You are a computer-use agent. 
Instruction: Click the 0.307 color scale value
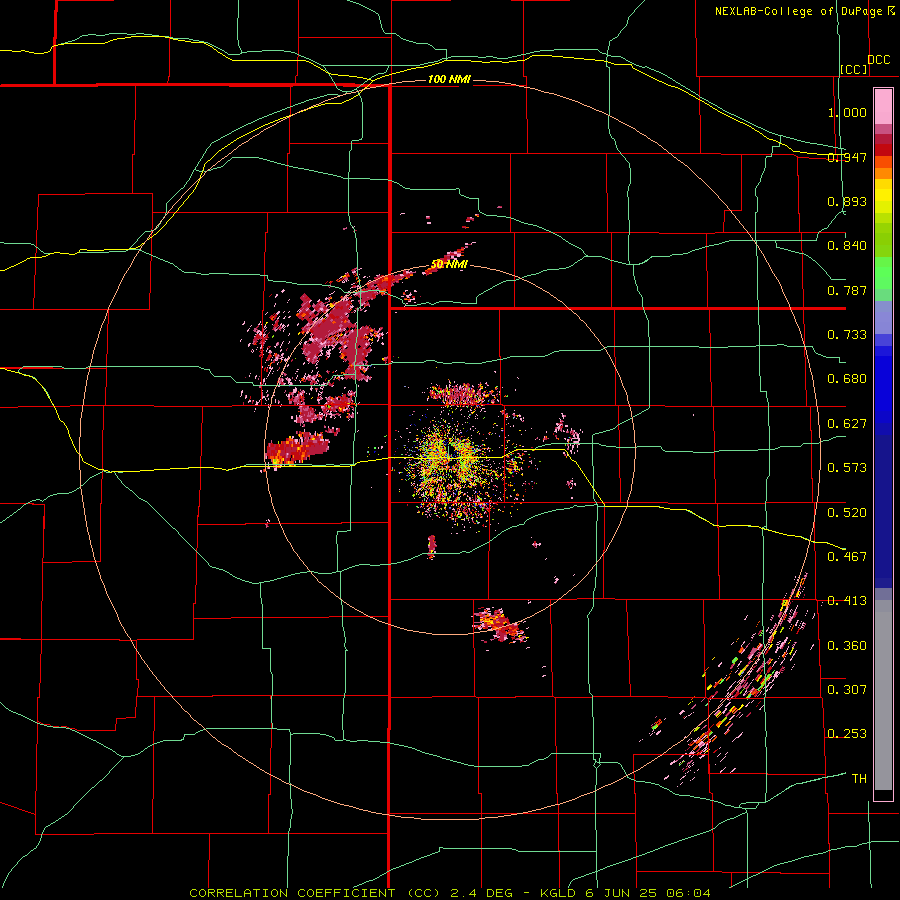click(847, 689)
